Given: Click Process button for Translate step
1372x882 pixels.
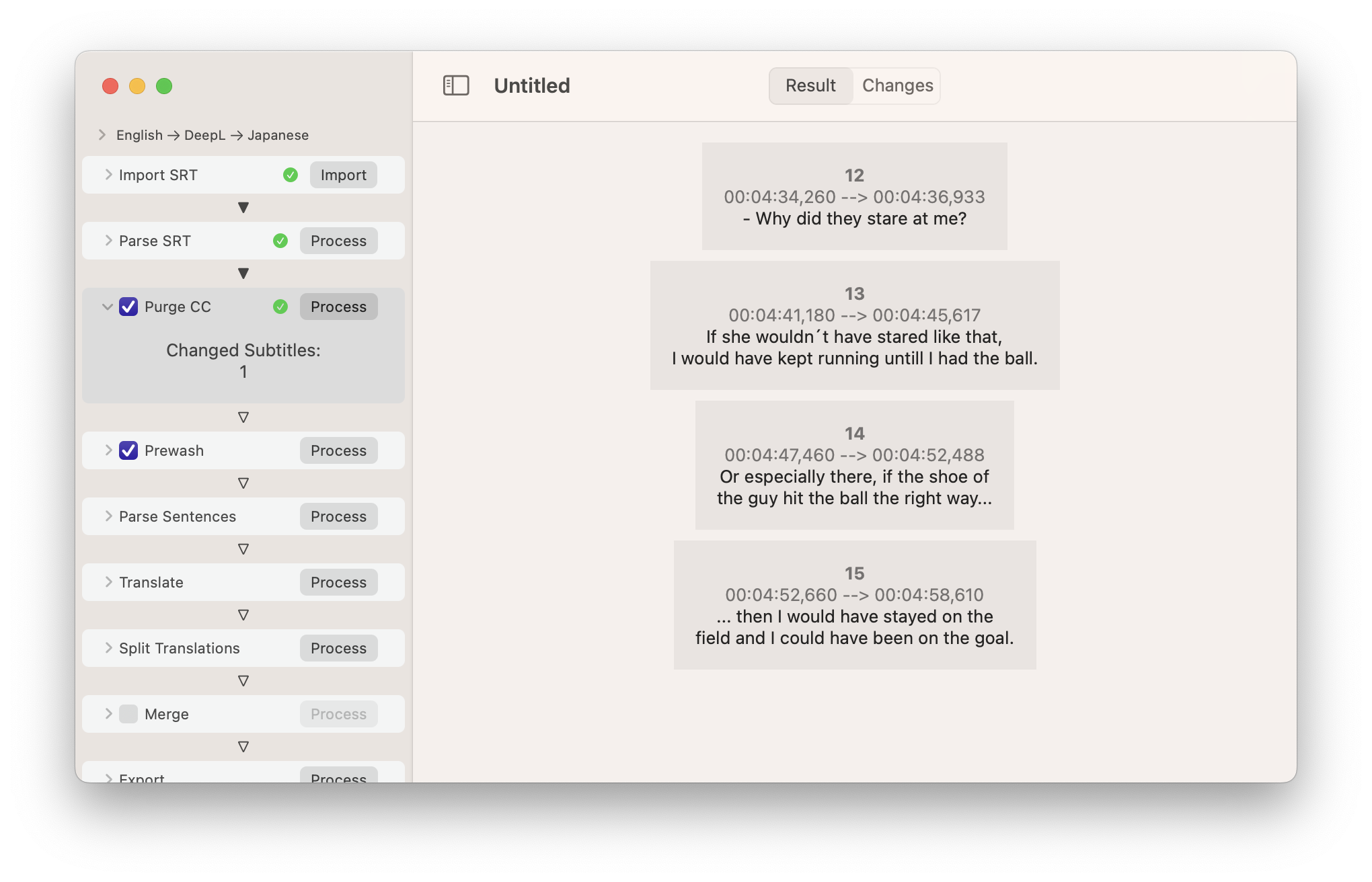Looking at the screenshot, I should tap(338, 582).
